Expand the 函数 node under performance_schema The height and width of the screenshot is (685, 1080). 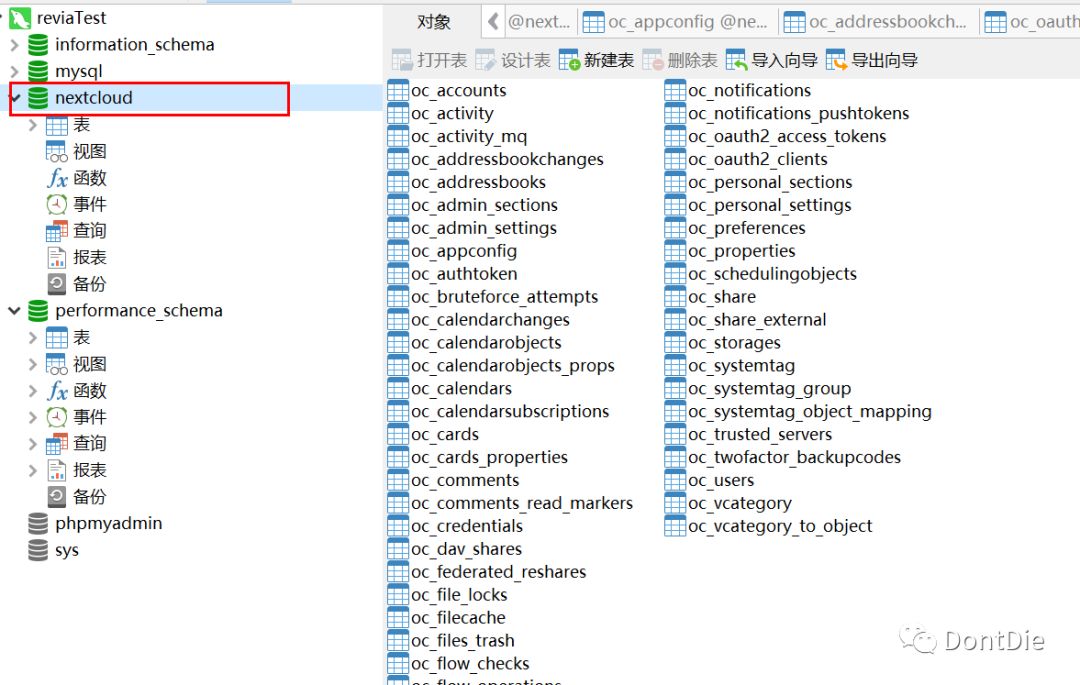pyautogui.click(x=32, y=390)
